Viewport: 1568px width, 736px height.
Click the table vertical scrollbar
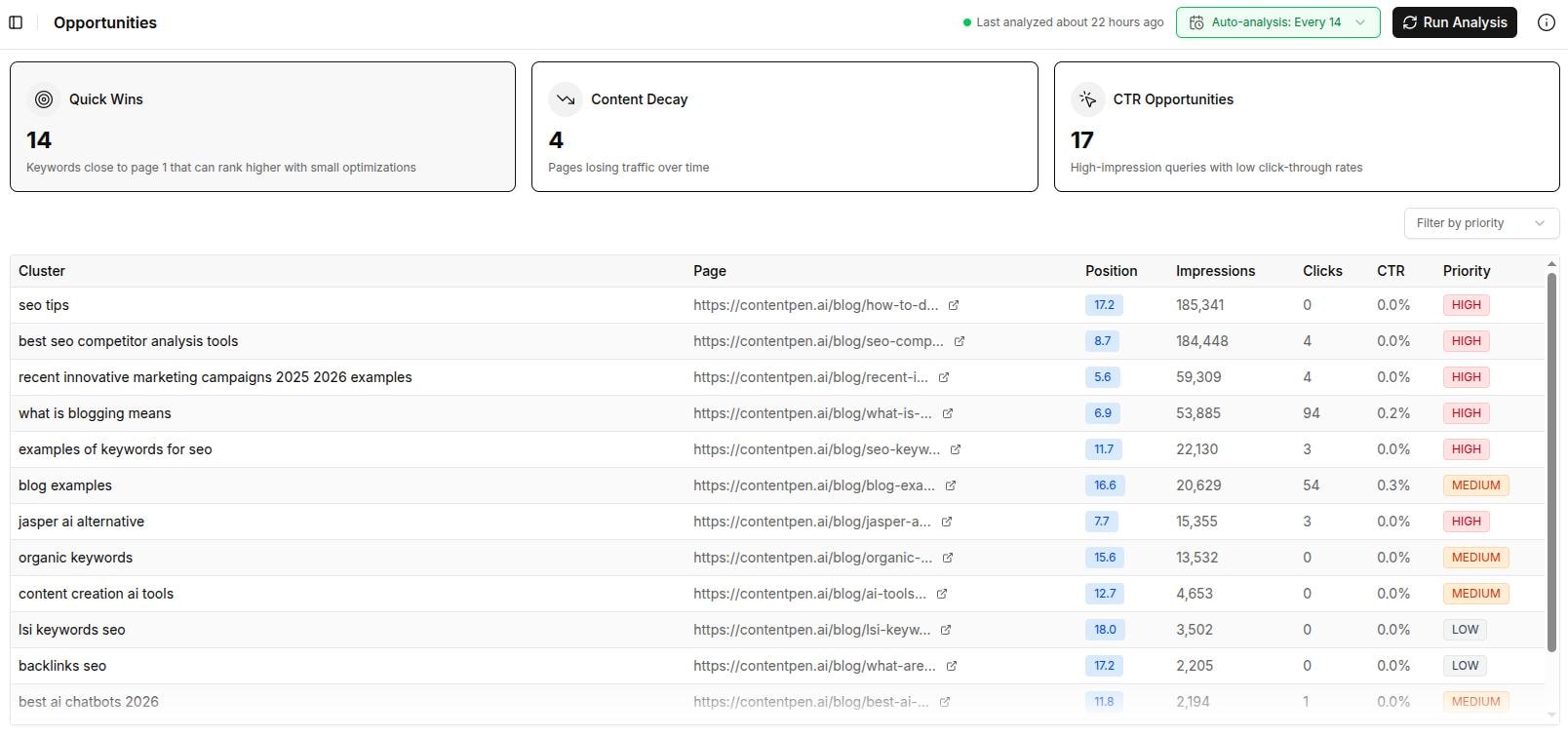tap(1551, 462)
